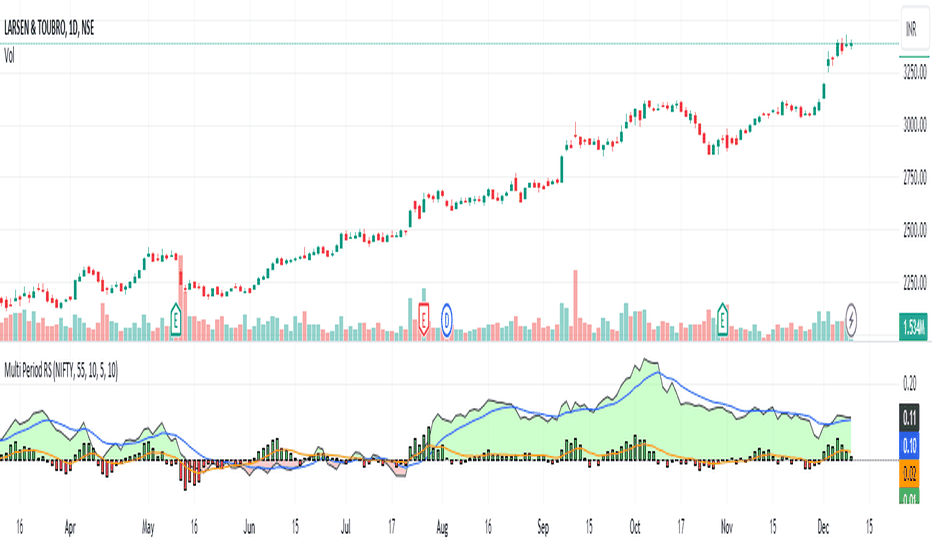Click the Jul label on time axis
Screen dimensions: 932x550
pos(345,527)
